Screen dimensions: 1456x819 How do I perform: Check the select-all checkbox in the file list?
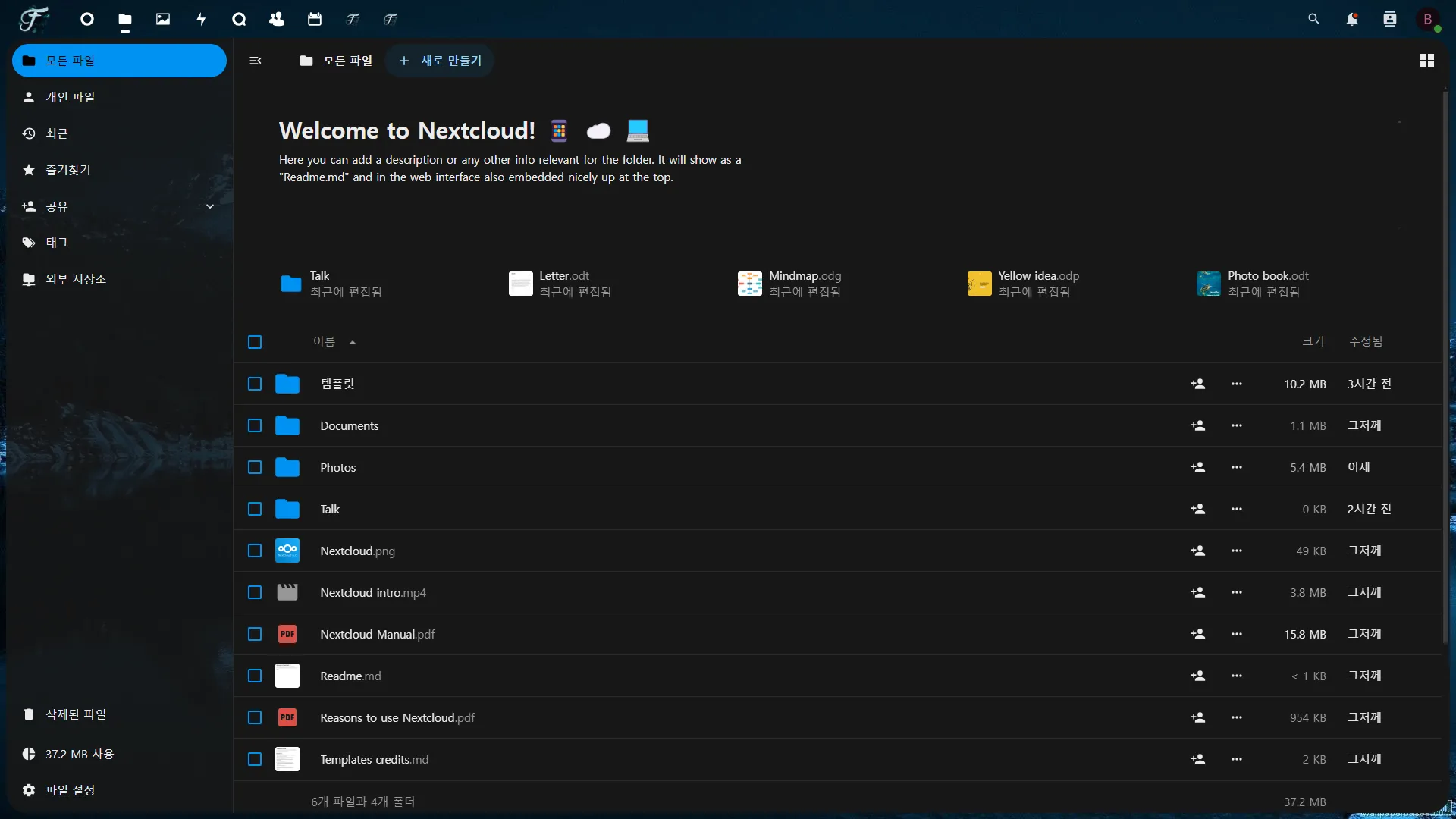click(x=254, y=342)
